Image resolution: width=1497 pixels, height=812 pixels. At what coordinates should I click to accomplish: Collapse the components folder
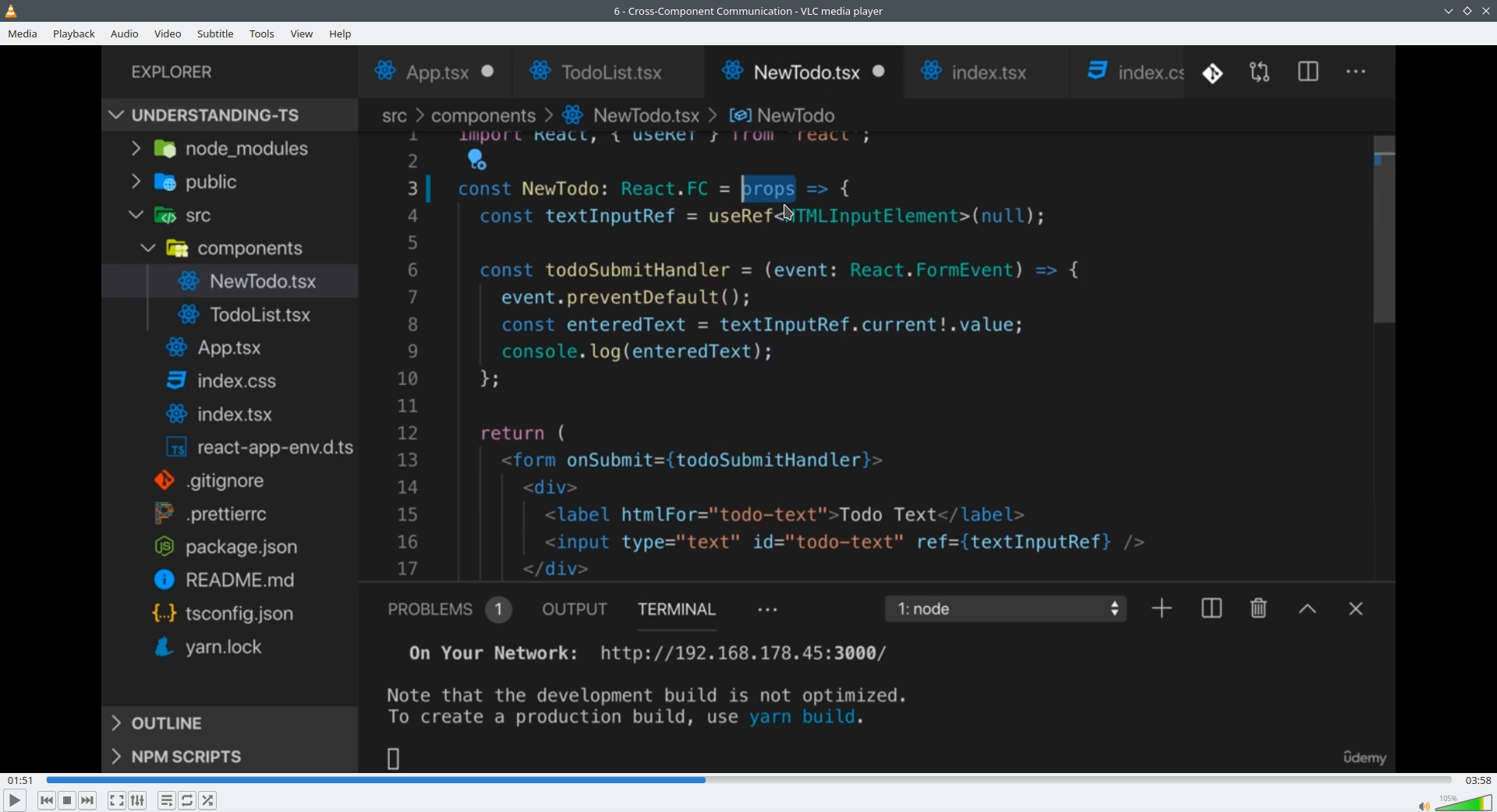point(229,249)
